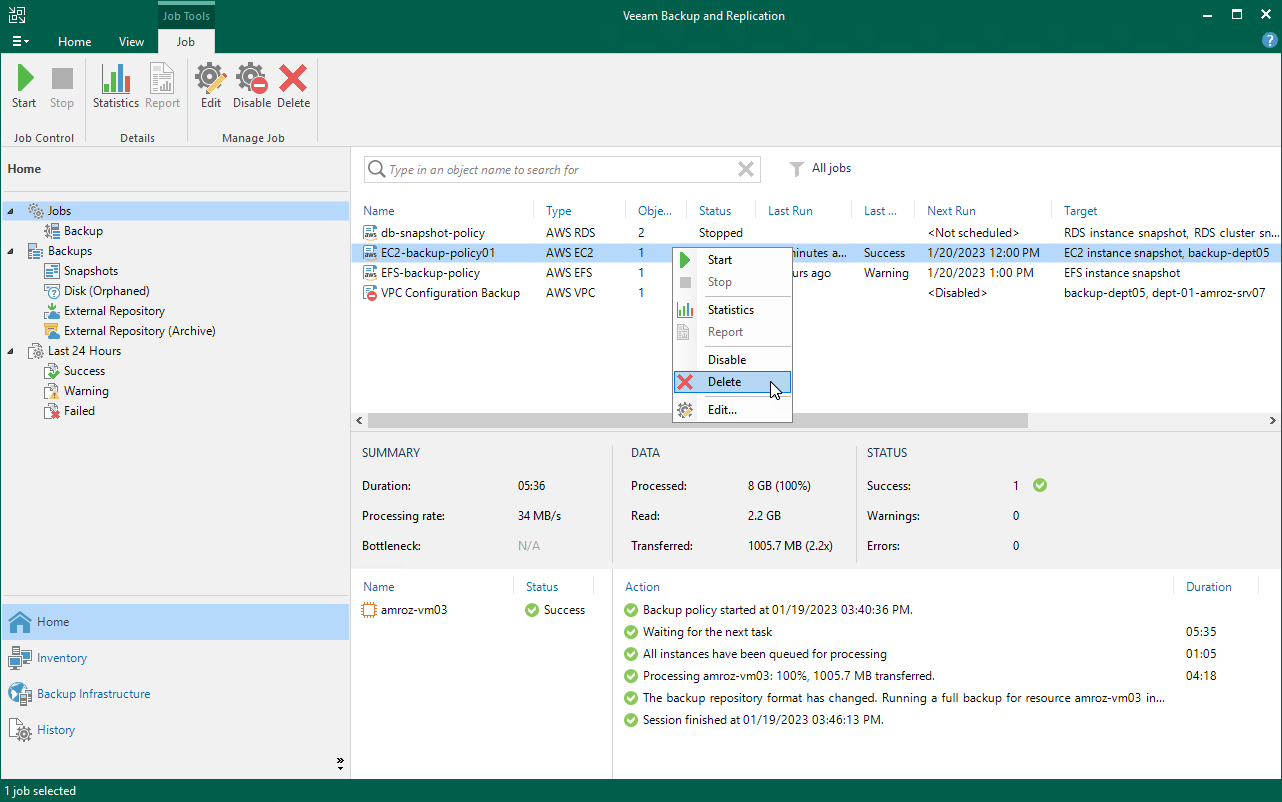This screenshot has width=1282, height=802.
Task: Select Jobs in the navigation tree
Action: pyautogui.click(x=59, y=211)
